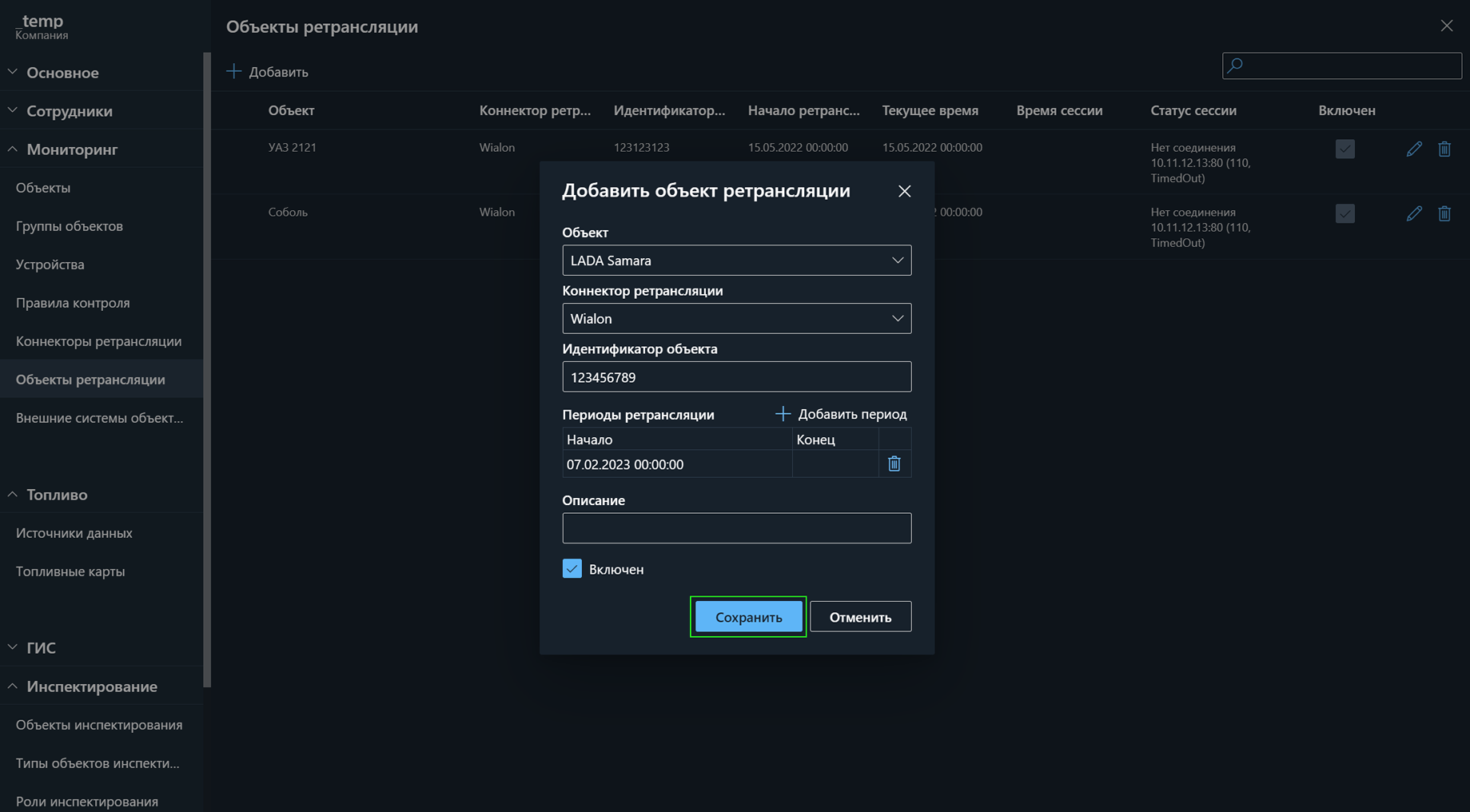Toggle Включен checkbox for Соболь
This screenshot has width=1470, height=812.
pyautogui.click(x=1345, y=213)
